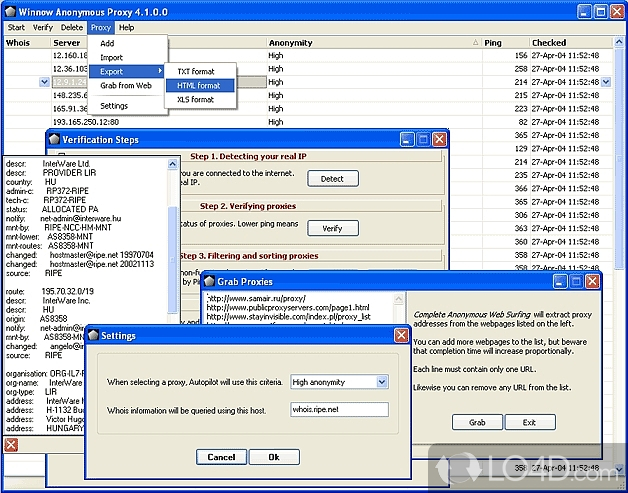Viewport: 628px width, 493px height.
Task: Click the Grab button
Action: (477, 422)
